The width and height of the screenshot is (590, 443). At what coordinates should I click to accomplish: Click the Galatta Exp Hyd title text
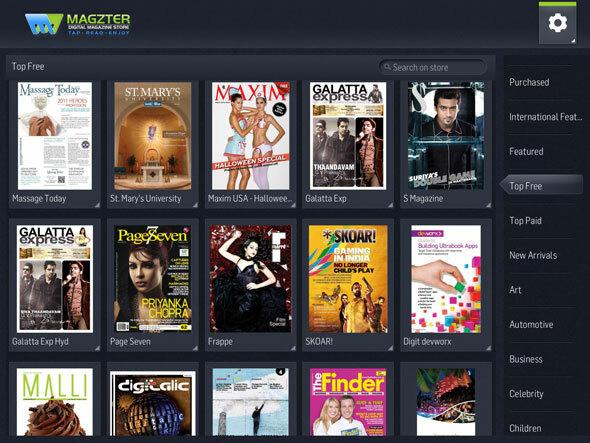point(40,341)
